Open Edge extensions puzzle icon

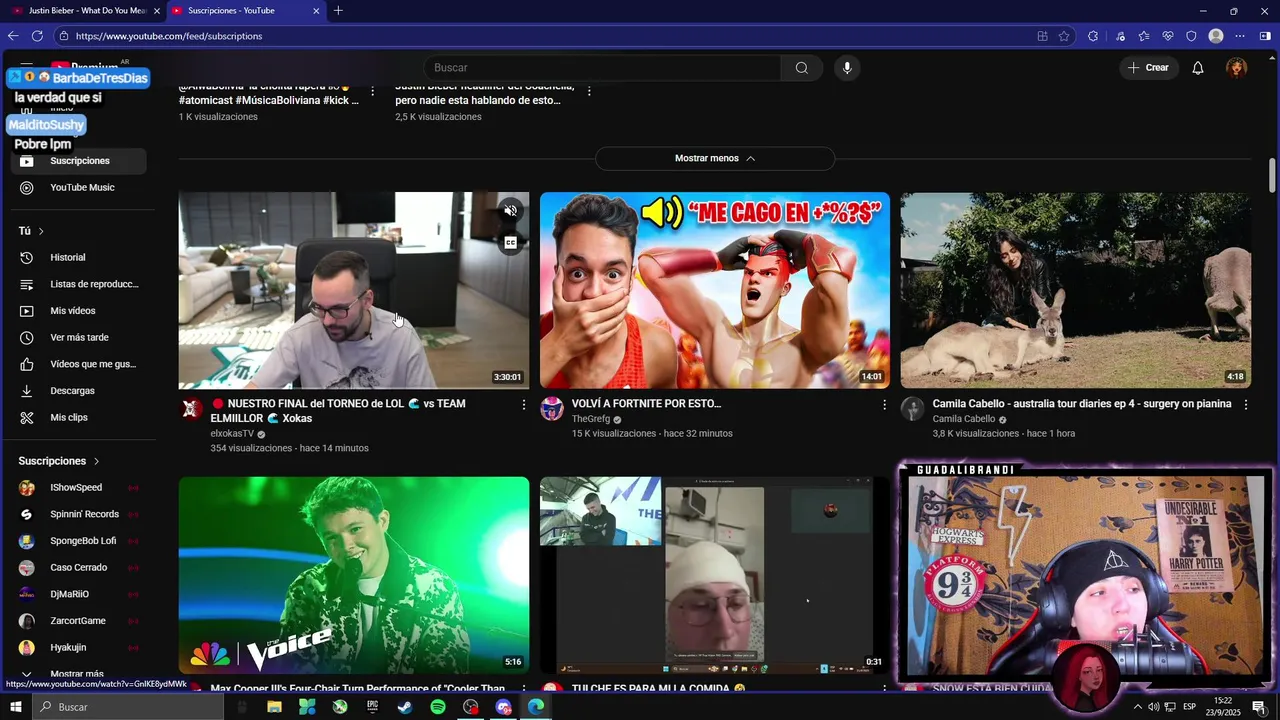pyautogui.click(x=1093, y=36)
